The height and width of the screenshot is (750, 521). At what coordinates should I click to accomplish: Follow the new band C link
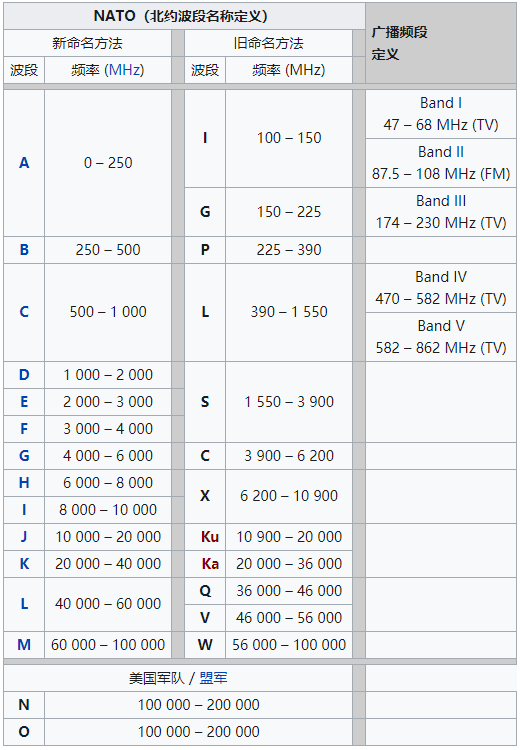pyautogui.click(x=24, y=312)
